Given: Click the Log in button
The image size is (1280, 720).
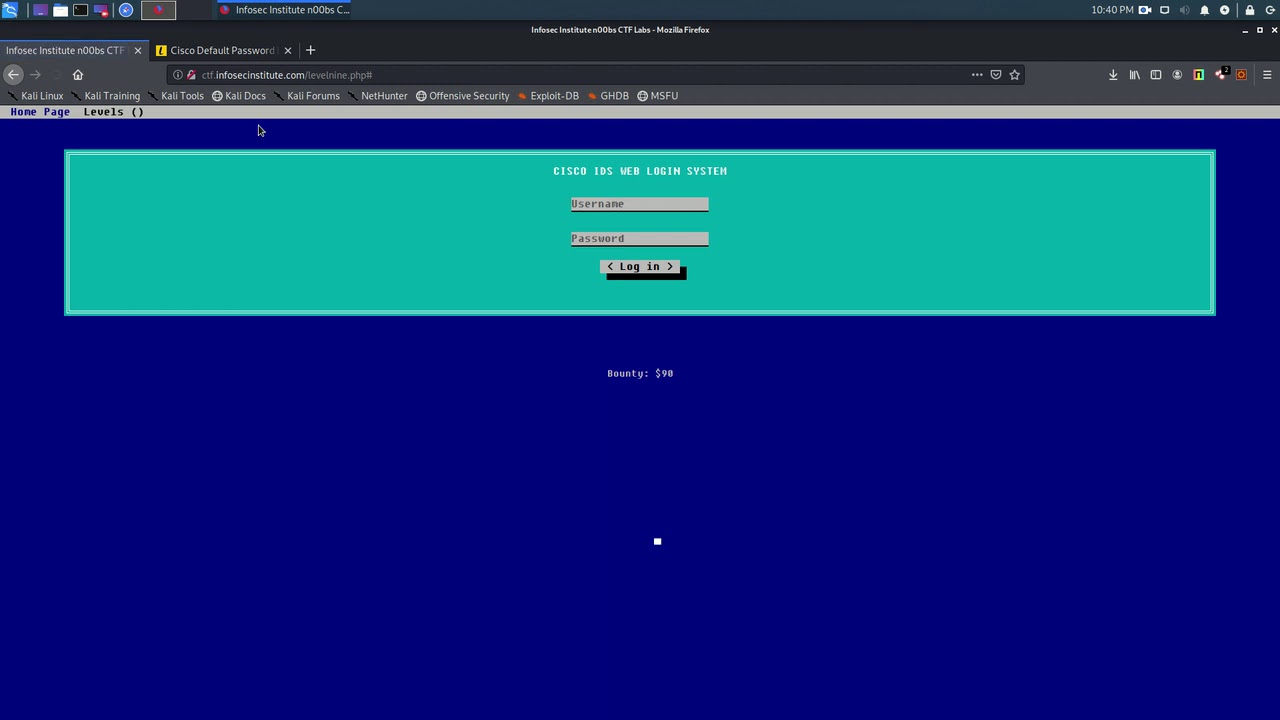Looking at the screenshot, I should 640,267.
